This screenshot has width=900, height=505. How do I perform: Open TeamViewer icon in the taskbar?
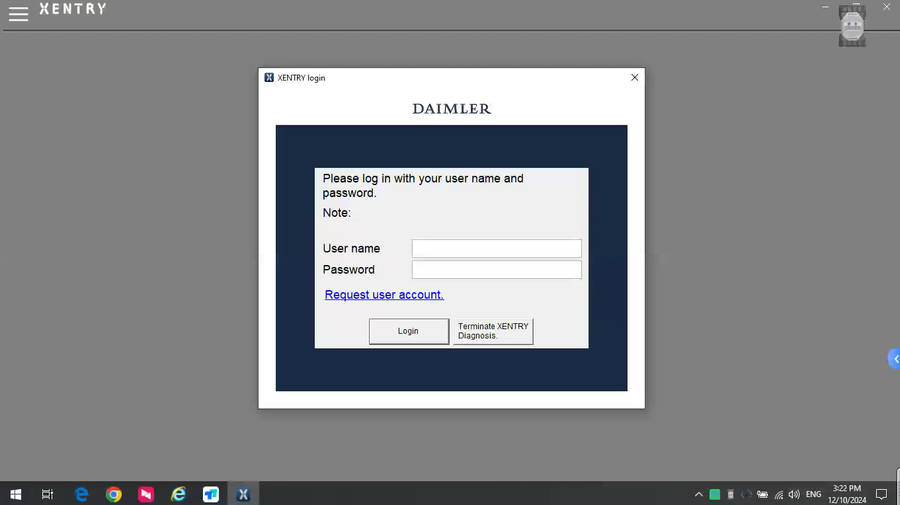tap(211, 494)
